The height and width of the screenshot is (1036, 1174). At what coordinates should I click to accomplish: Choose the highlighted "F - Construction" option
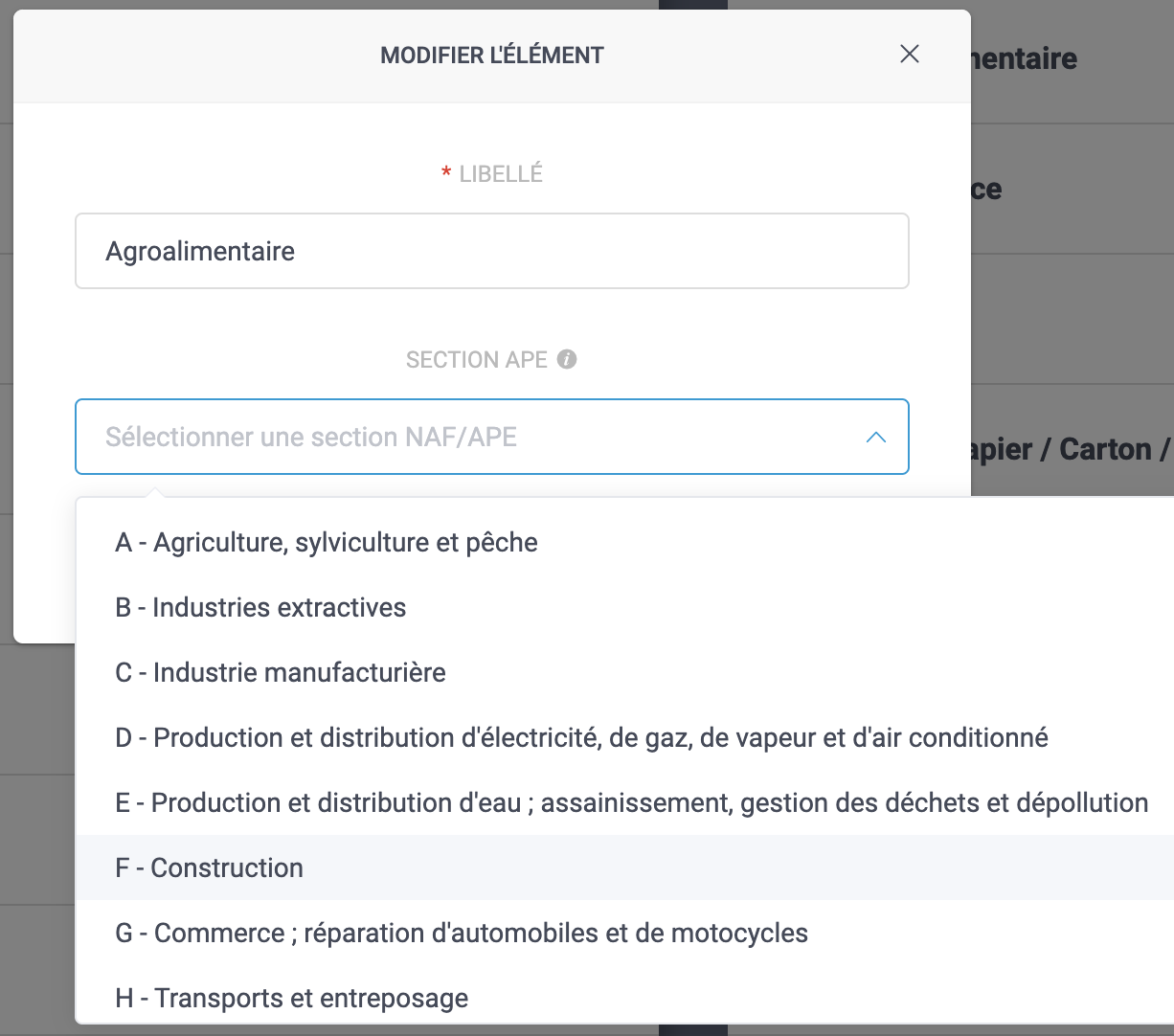[208, 867]
